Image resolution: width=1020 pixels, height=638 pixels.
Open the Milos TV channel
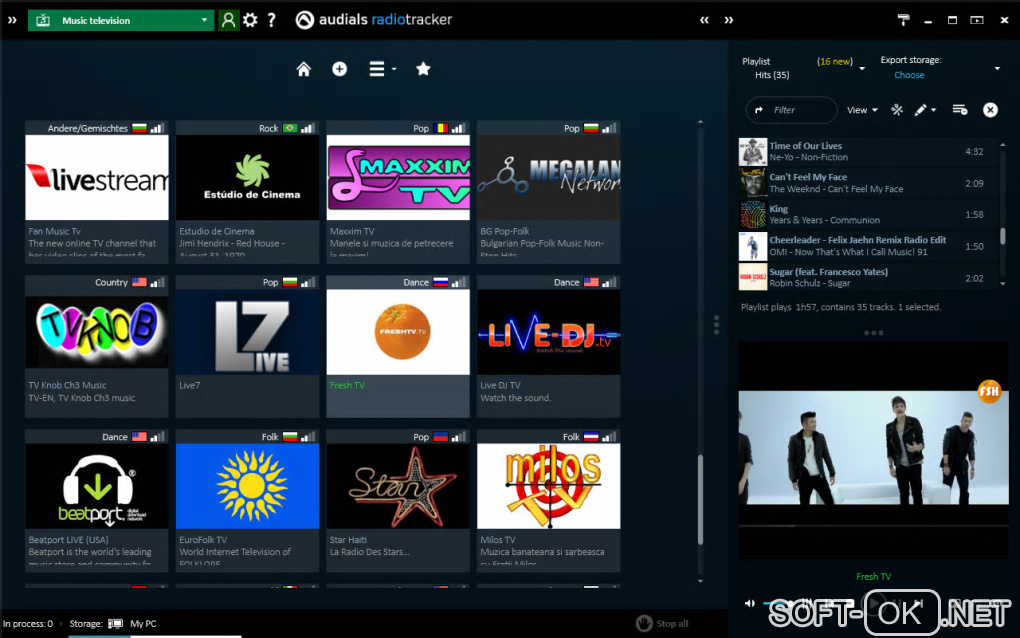pos(548,500)
